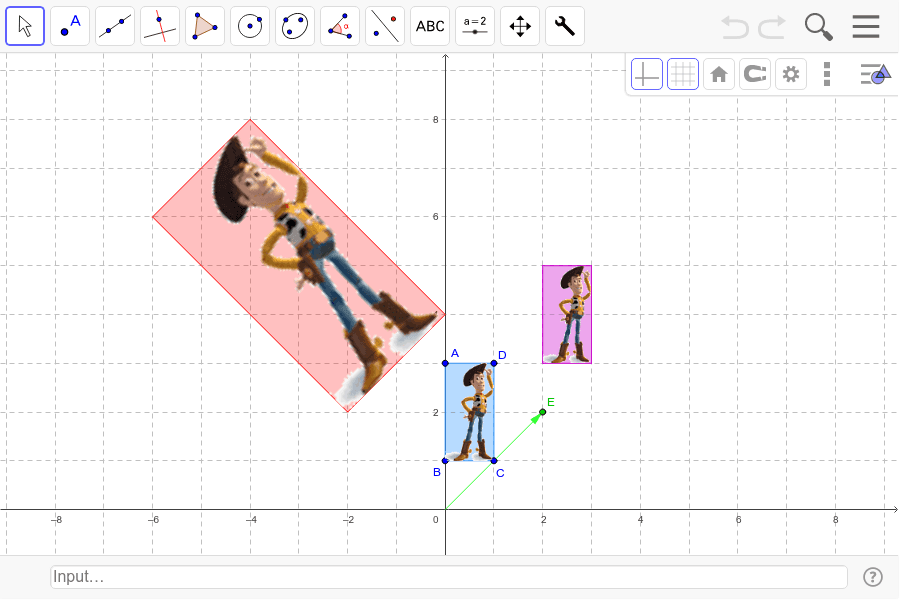The image size is (900, 600).
Task: Collapse the style bar toggle button
Action: coord(875,74)
